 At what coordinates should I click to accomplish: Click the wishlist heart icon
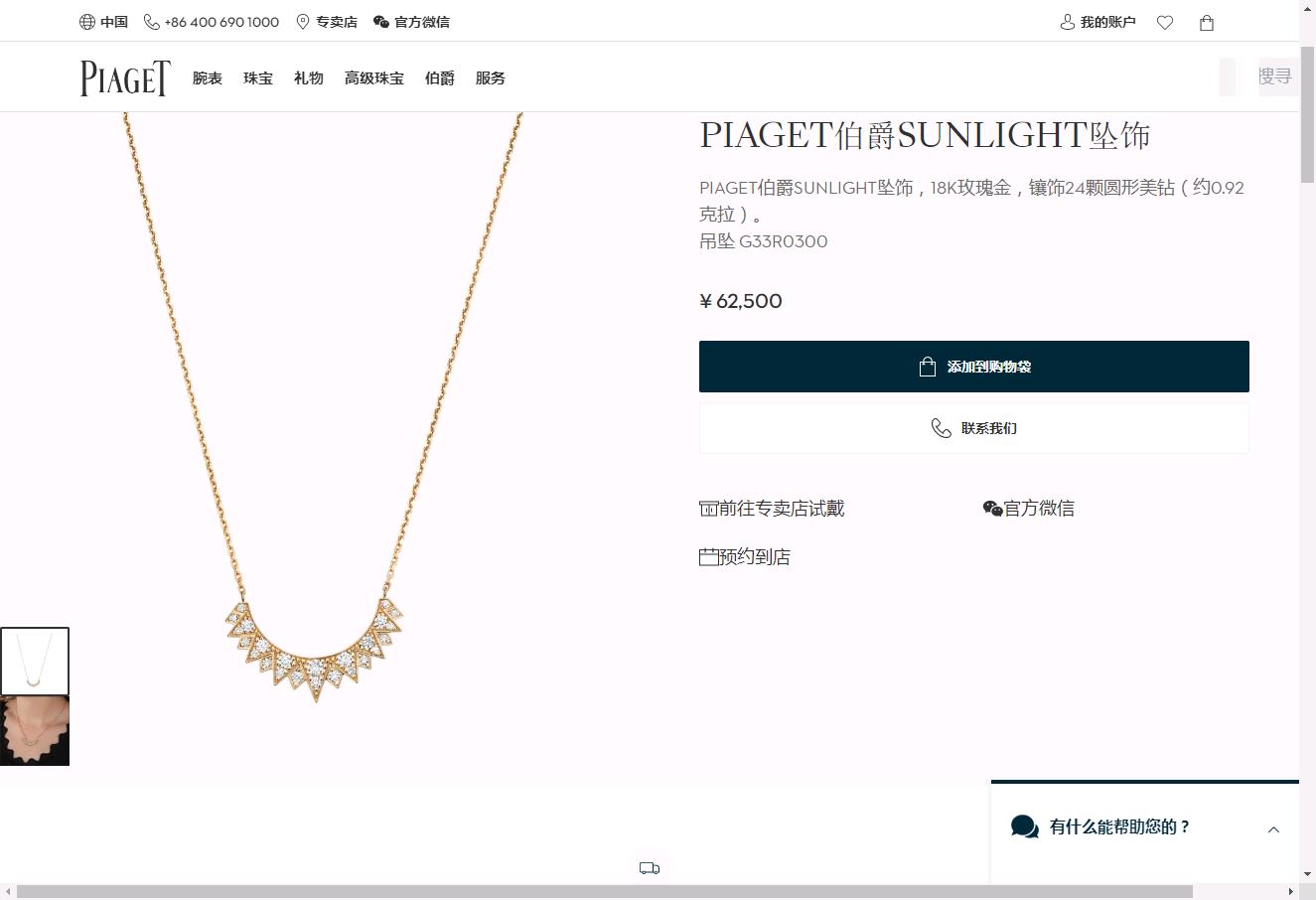[1165, 22]
